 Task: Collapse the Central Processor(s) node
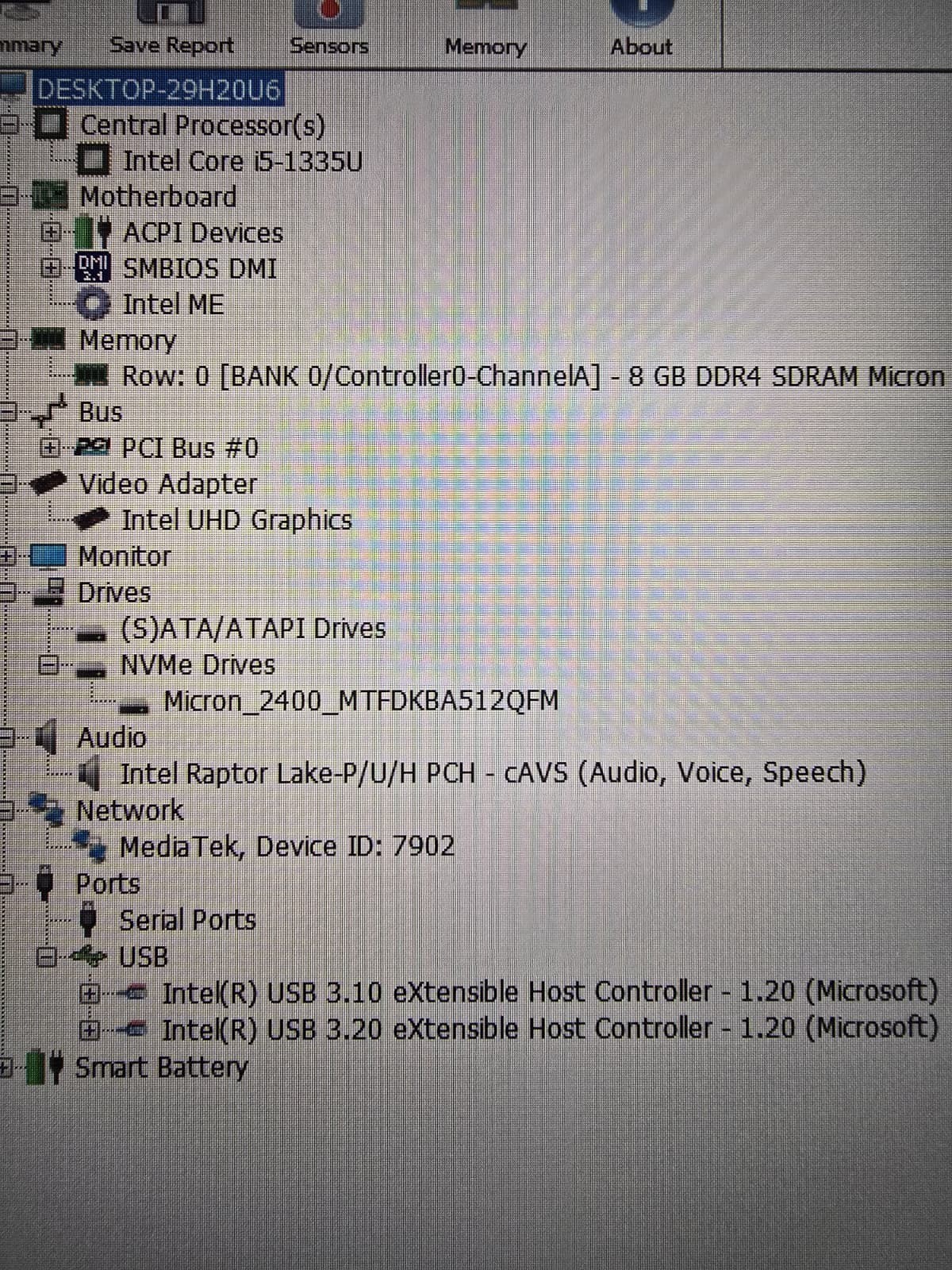tap(10, 125)
